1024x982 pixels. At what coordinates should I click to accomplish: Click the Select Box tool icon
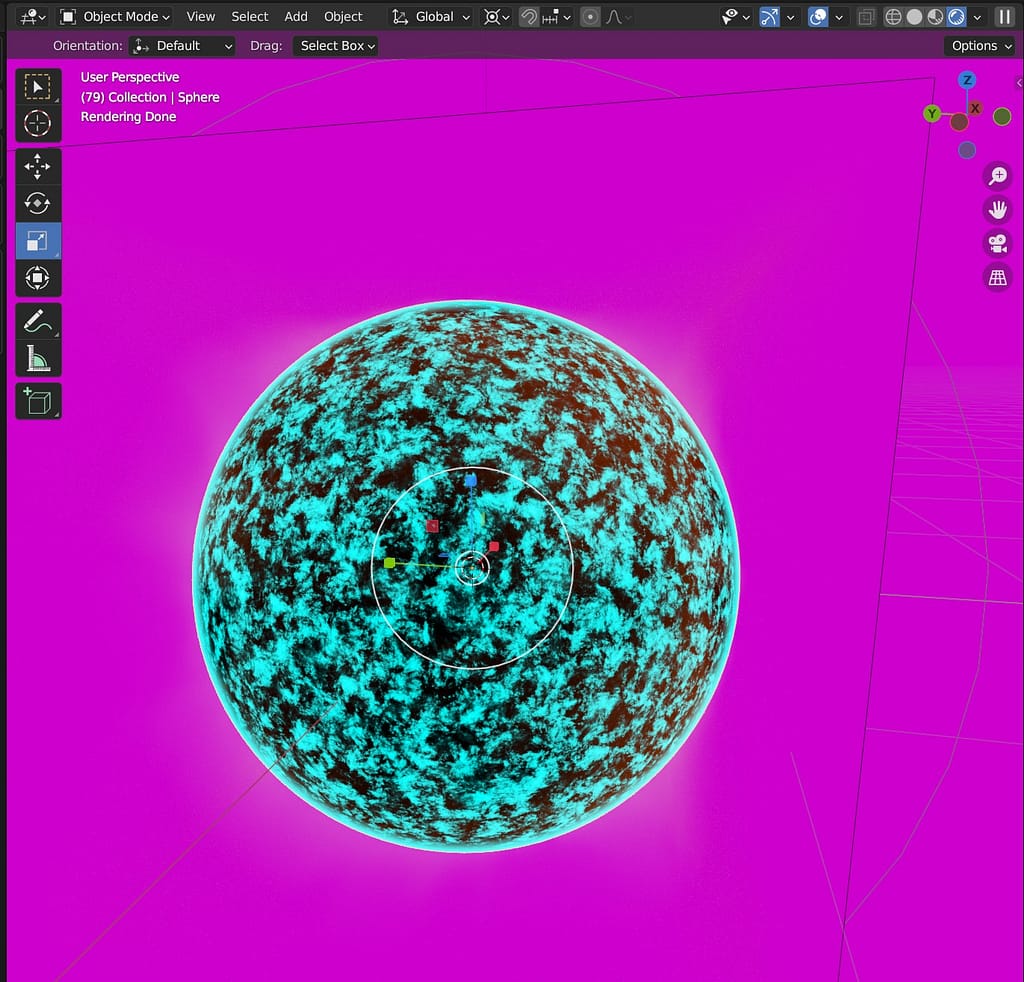click(x=37, y=87)
